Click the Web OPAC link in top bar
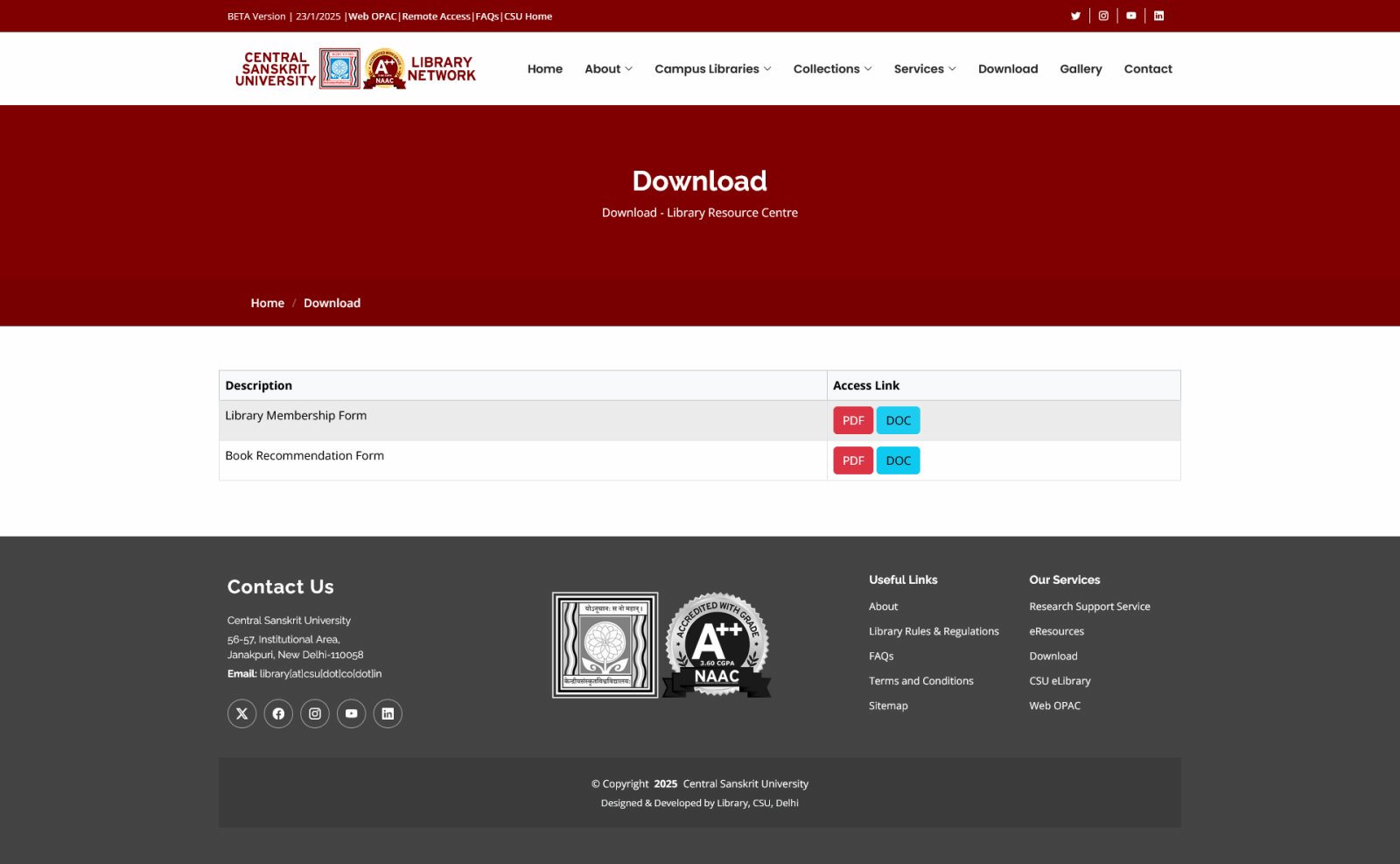Image resolution: width=1400 pixels, height=864 pixels. (x=373, y=17)
